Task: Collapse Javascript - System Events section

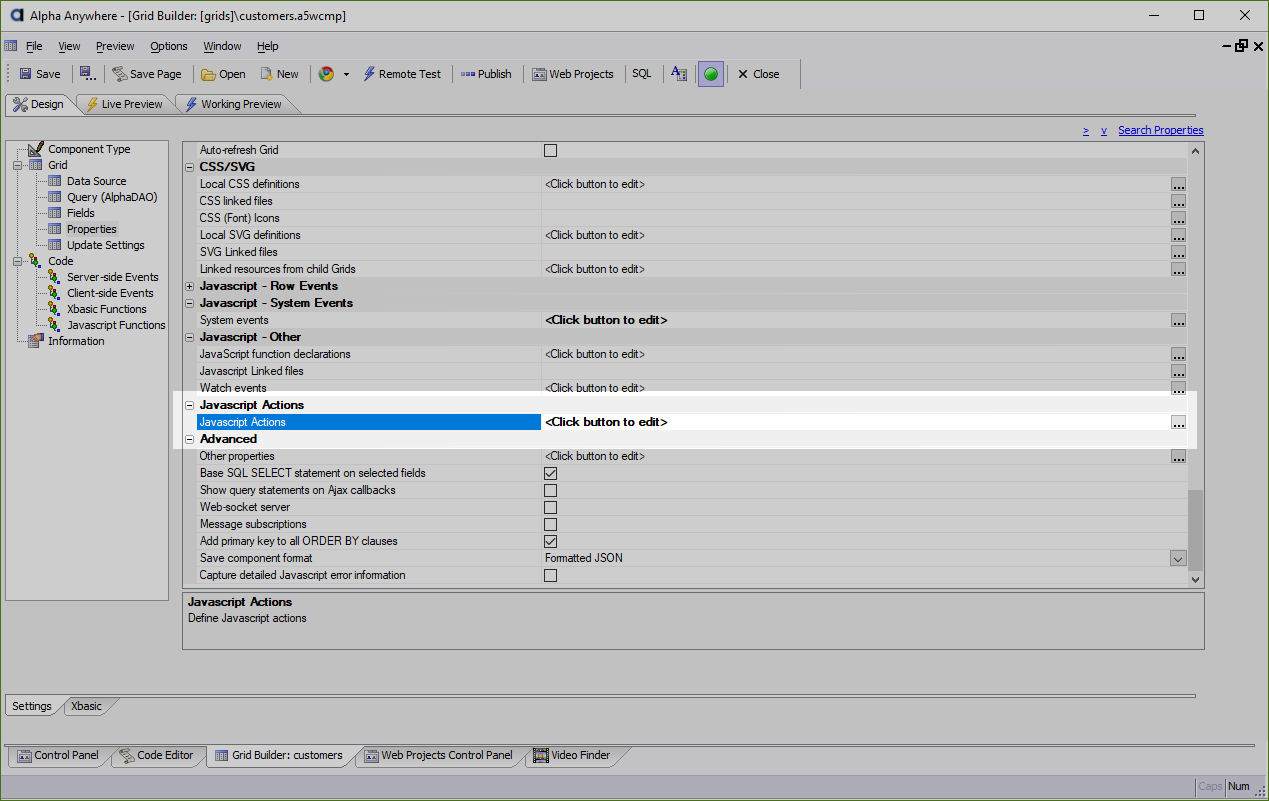Action: pyautogui.click(x=190, y=303)
